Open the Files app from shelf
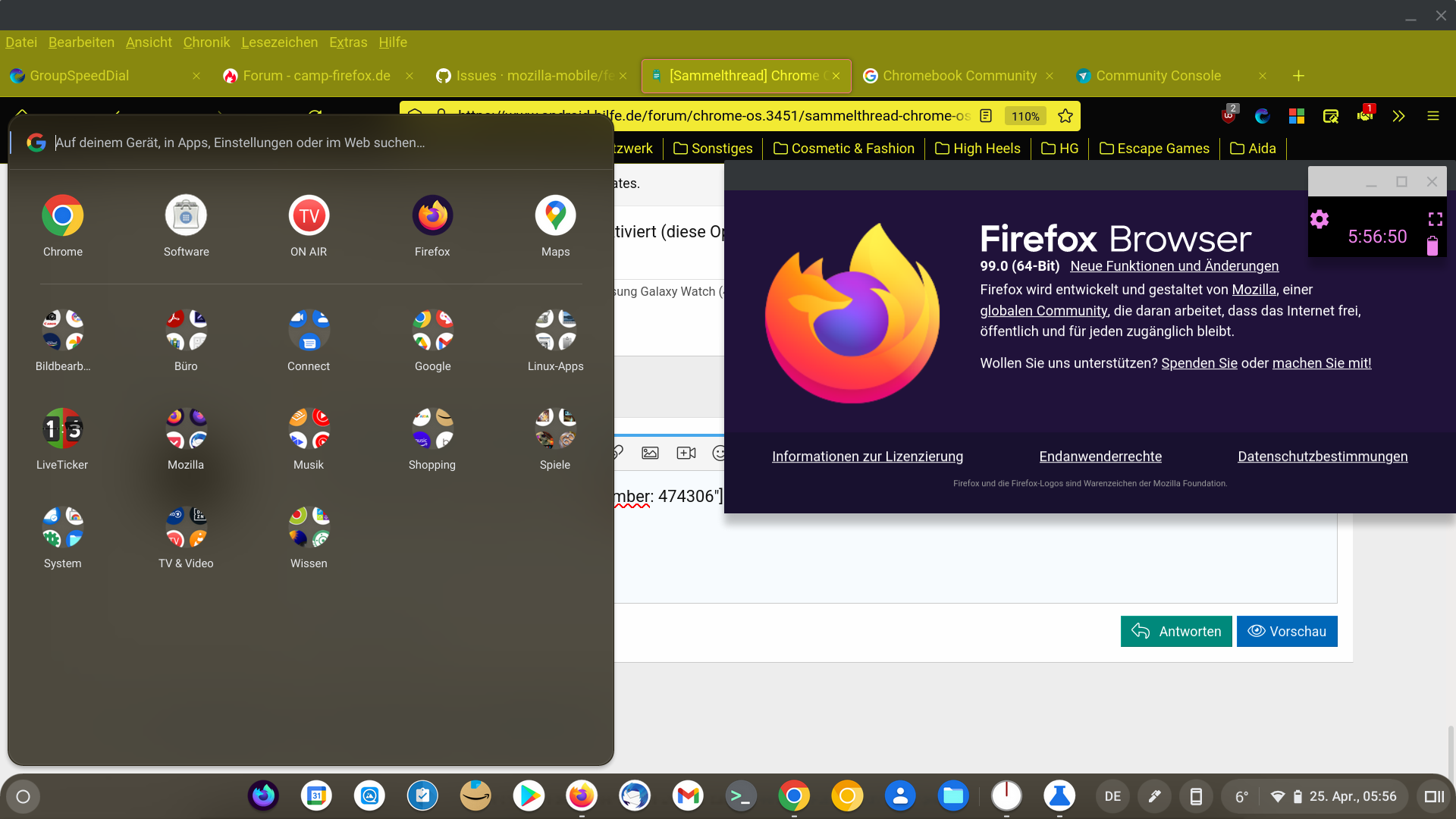The height and width of the screenshot is (819, 1456). coord(953,796)
